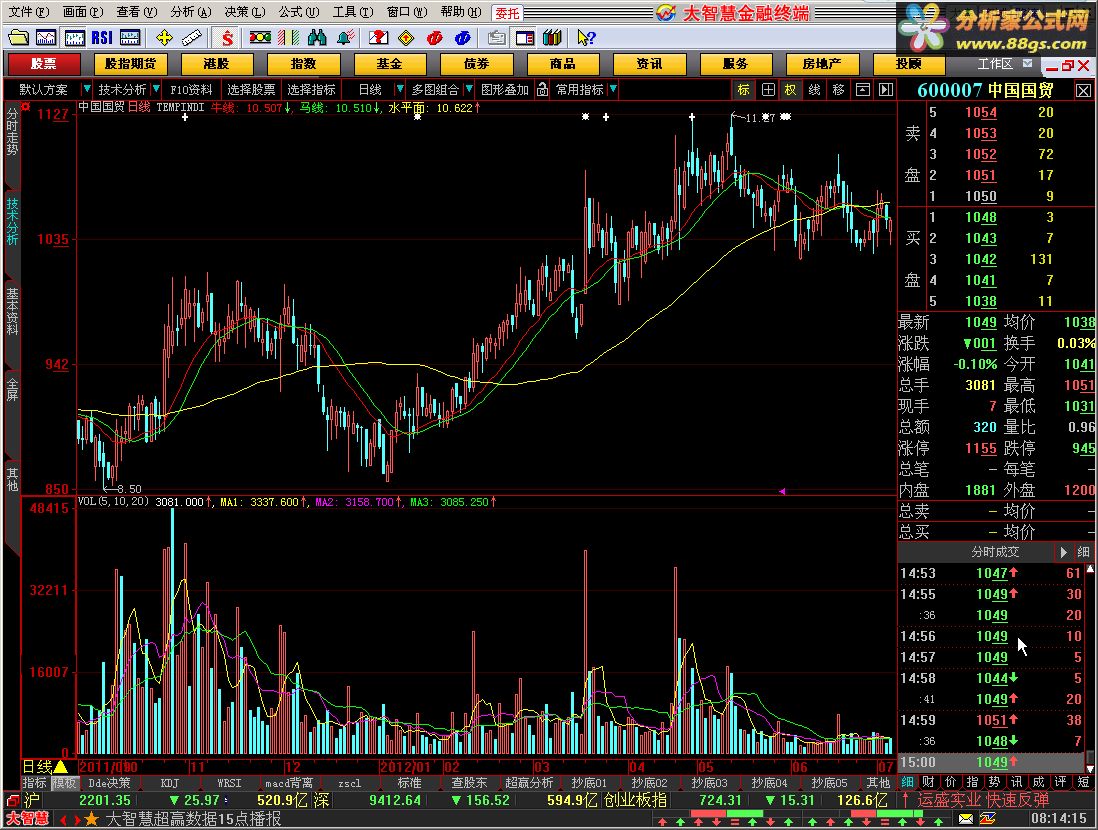Image resolution: width=1098 pixels, height=830 pixels.
Task: Click the candlestick chart toolbar icon
Action: (x=74, y=38)
